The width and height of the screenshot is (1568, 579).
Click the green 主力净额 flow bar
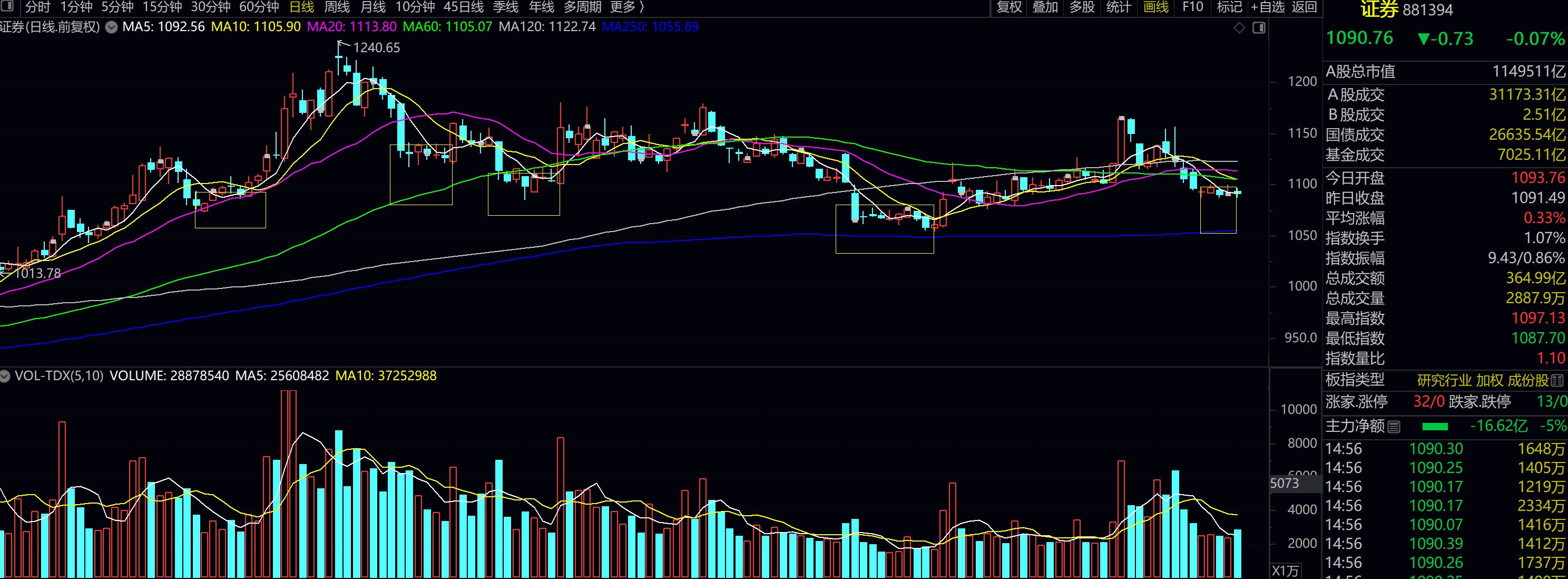[x=1435, y=427]
